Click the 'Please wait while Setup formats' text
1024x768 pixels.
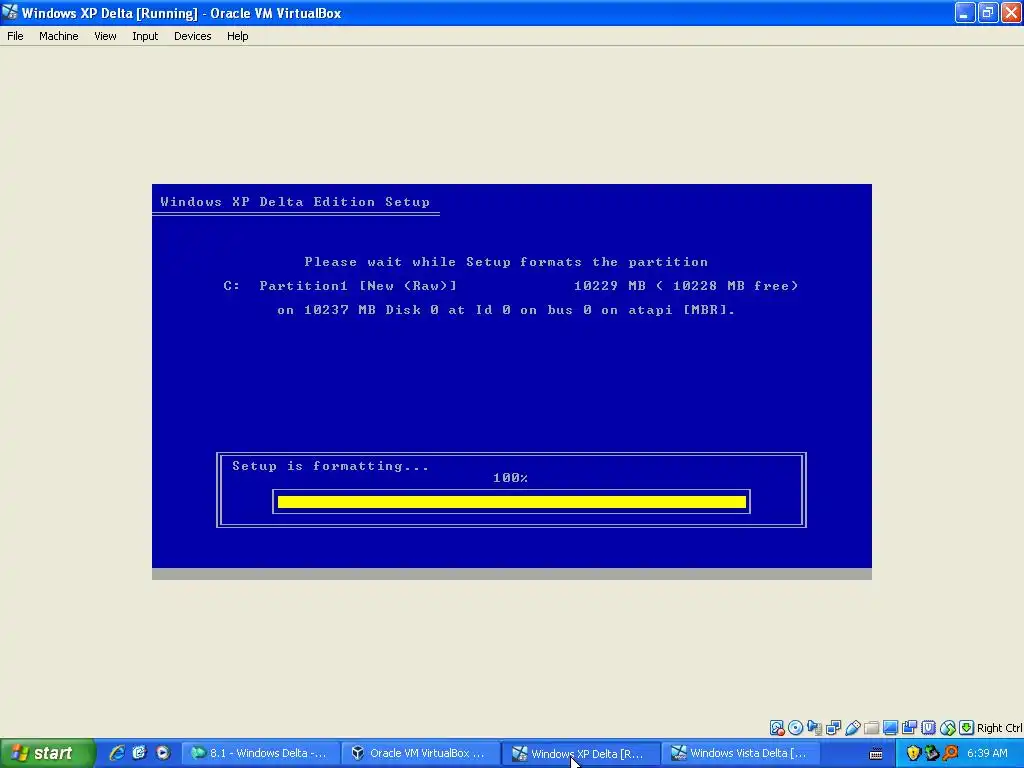tap(506, 262)
